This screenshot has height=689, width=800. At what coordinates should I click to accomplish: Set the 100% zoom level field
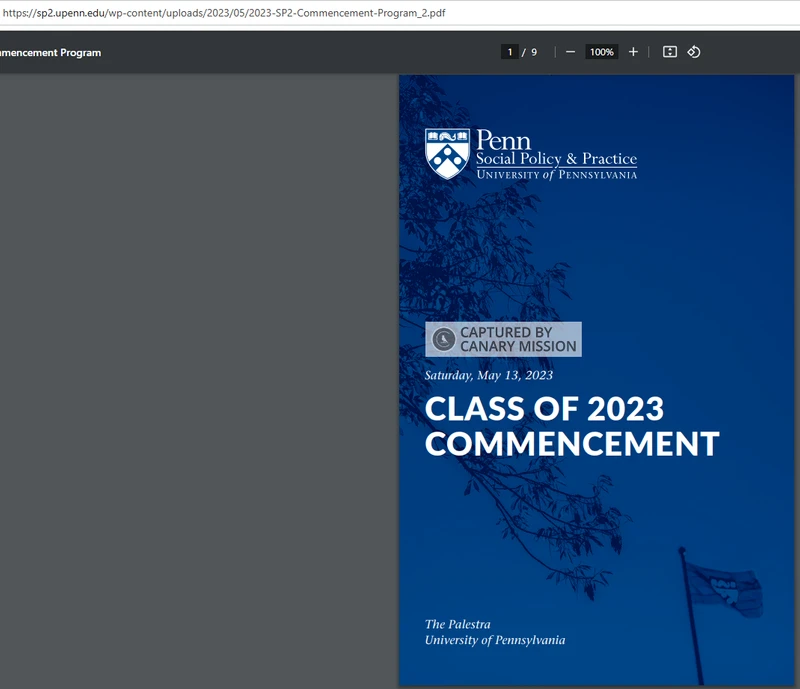tap(602, 52)
